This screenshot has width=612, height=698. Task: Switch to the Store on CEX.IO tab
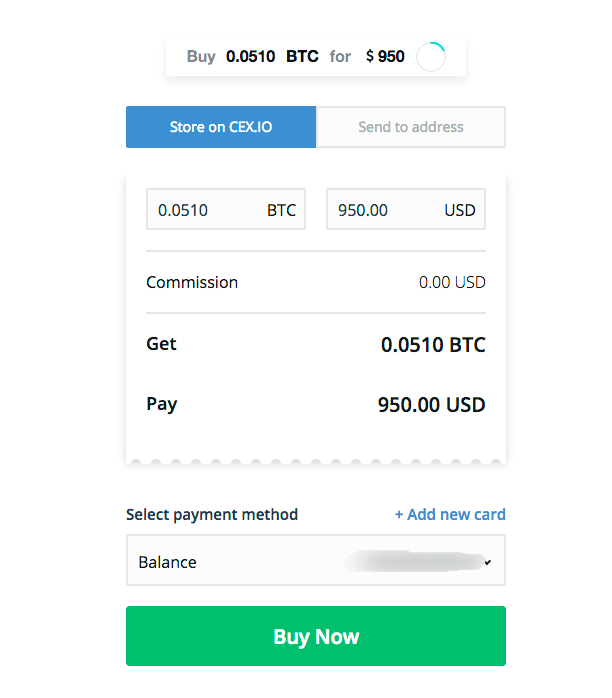click(x=221, y=127)
